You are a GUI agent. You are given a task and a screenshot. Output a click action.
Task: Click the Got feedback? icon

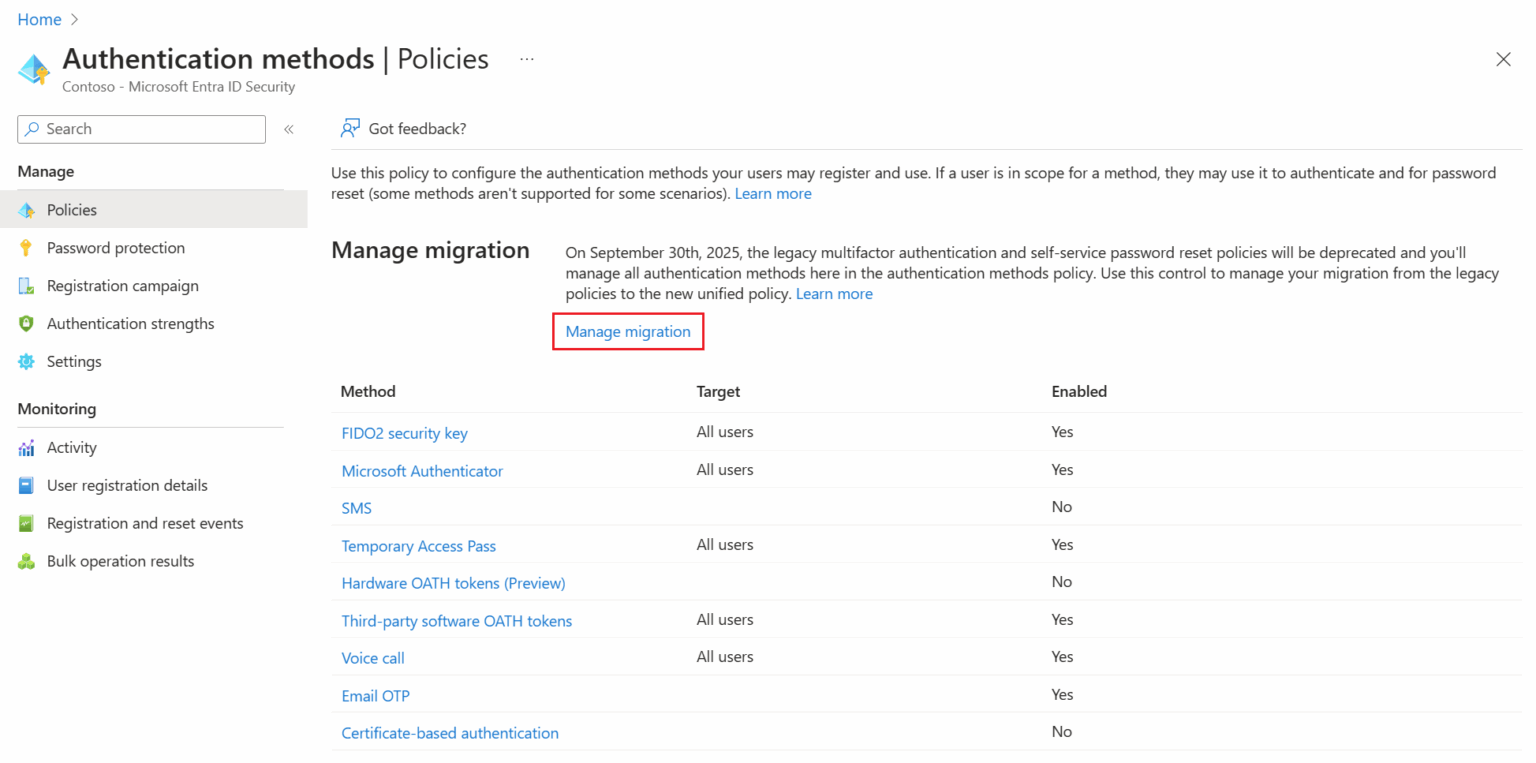349,128
